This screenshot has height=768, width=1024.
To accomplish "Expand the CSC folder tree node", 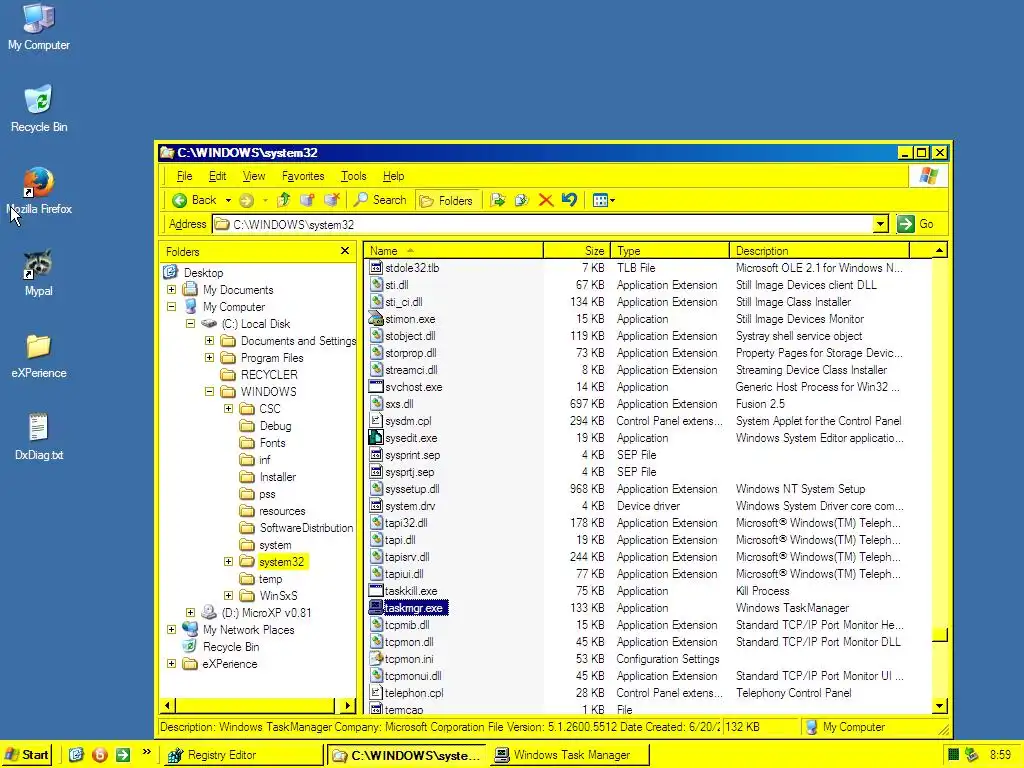I will 228,408.
